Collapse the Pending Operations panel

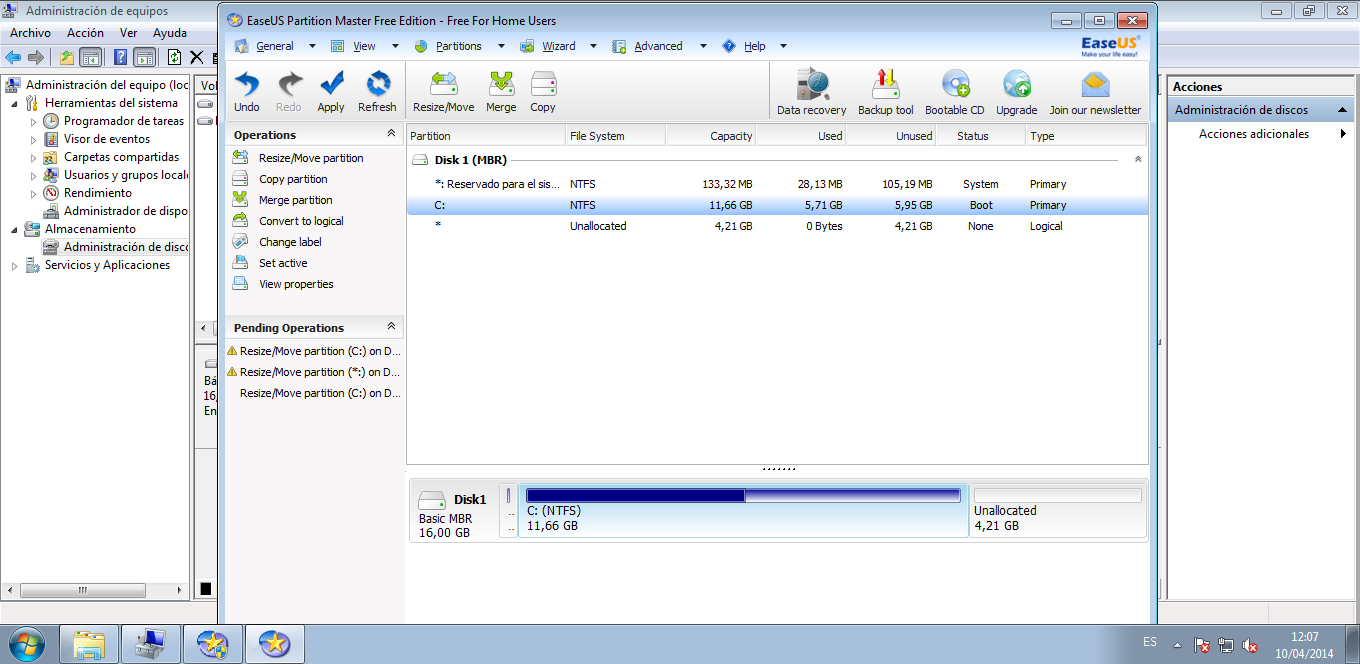tap(391, 327)
